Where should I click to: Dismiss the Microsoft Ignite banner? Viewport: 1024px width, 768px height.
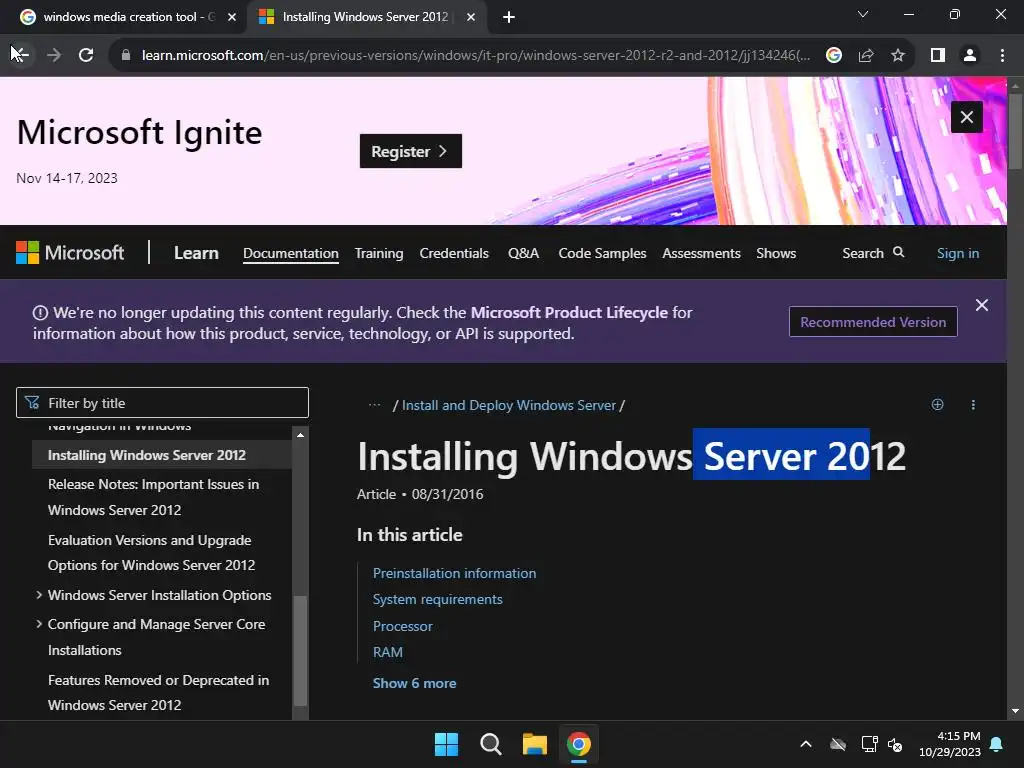point(967,117)
